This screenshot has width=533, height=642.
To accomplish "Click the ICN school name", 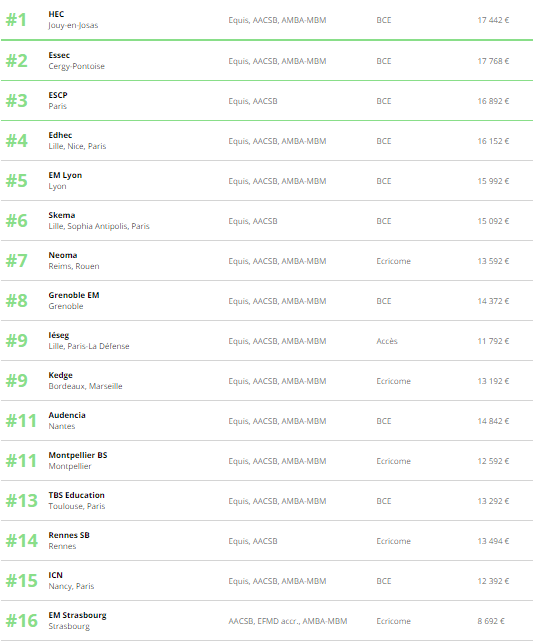I will 55,575.
